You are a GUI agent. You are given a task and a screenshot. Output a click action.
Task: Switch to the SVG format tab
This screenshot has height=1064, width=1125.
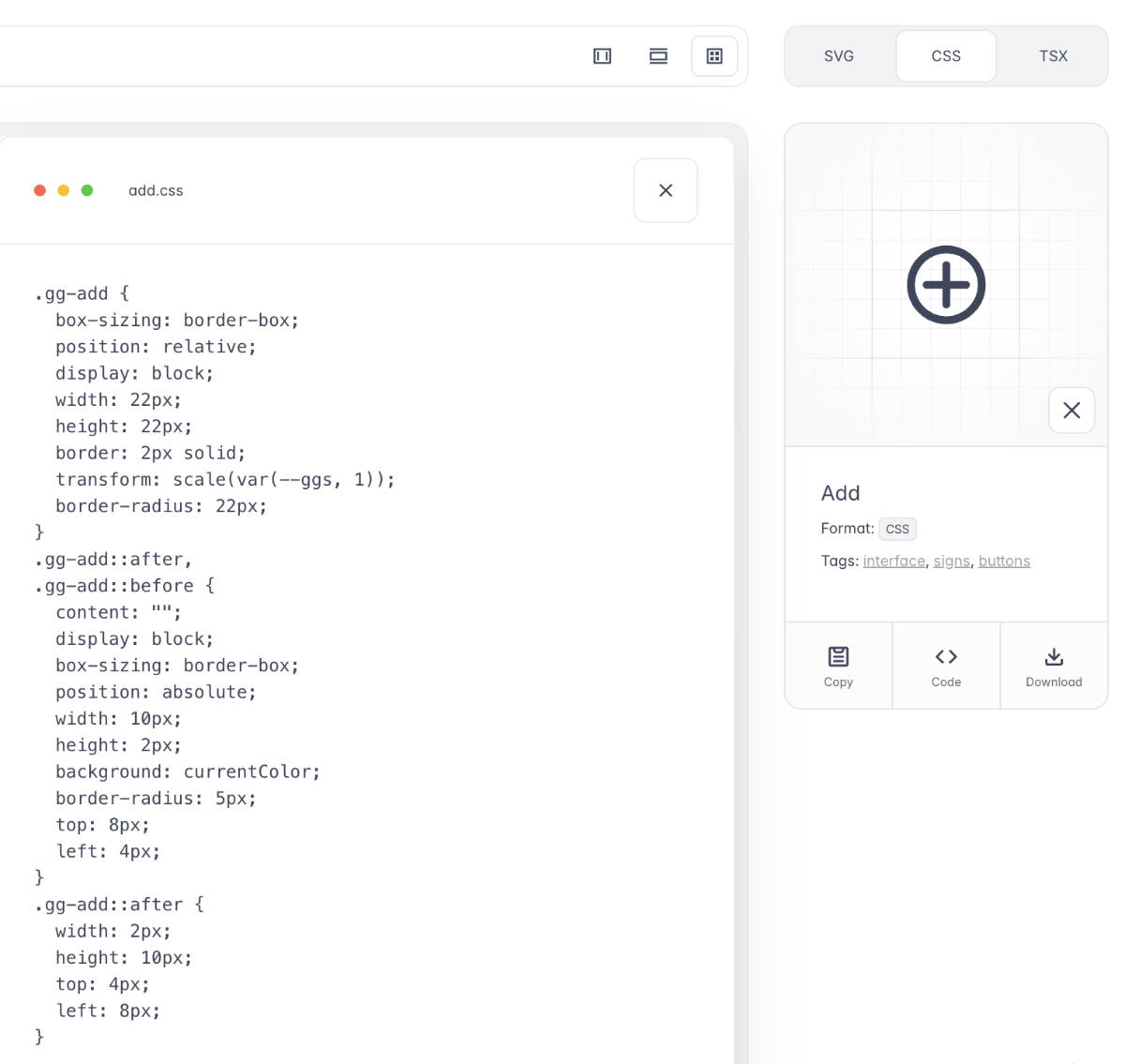(839, 56)
